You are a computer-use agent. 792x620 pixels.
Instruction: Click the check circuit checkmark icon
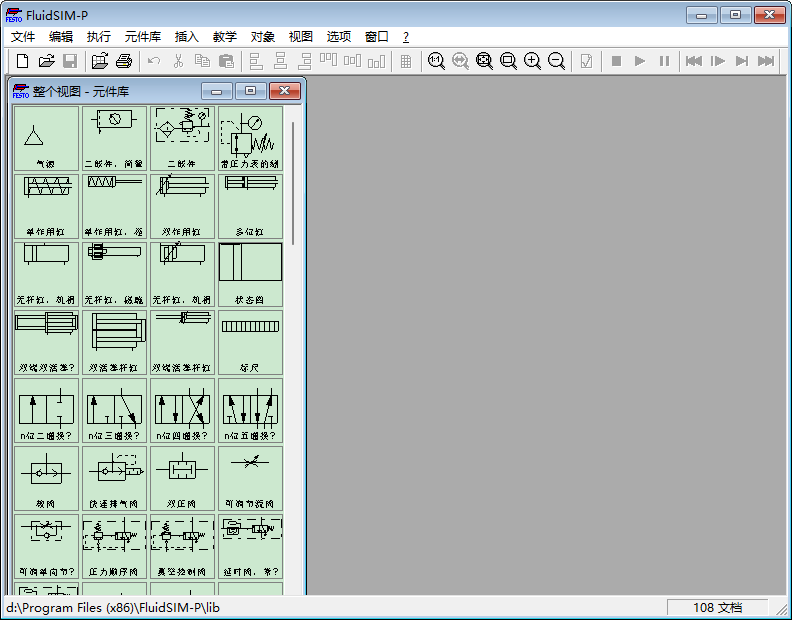[x=586, y=61]
